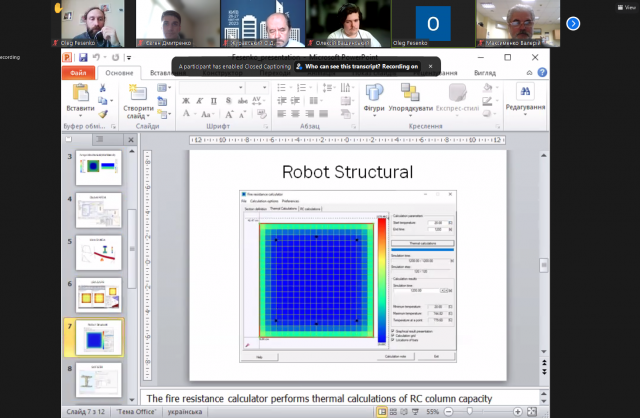Viewport: 640px width, 418px height.
Task: Click the Cut scissors icon
Action: [x=102, y=88]
